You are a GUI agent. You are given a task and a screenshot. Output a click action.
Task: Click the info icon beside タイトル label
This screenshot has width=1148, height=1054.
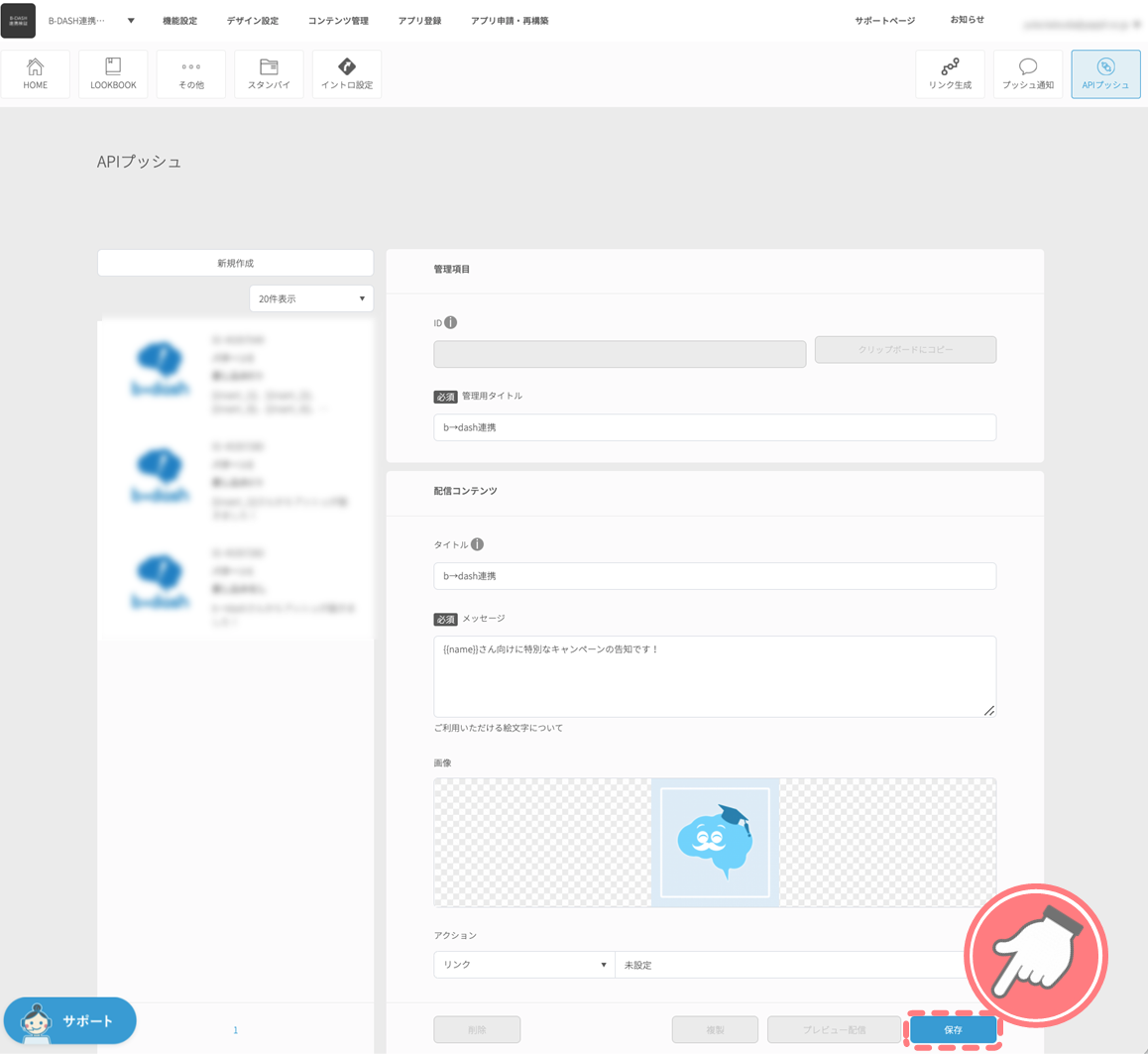point(478,544)
